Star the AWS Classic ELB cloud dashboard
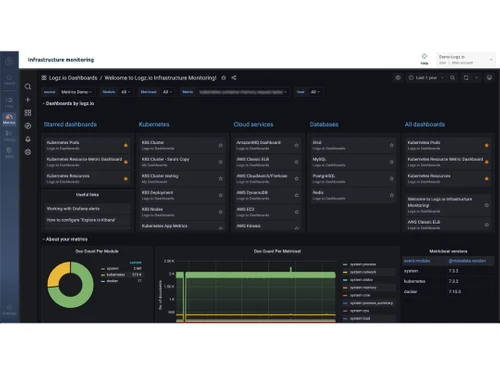The image size is (500, 375). pyautogui.click(x=296, y=162)
